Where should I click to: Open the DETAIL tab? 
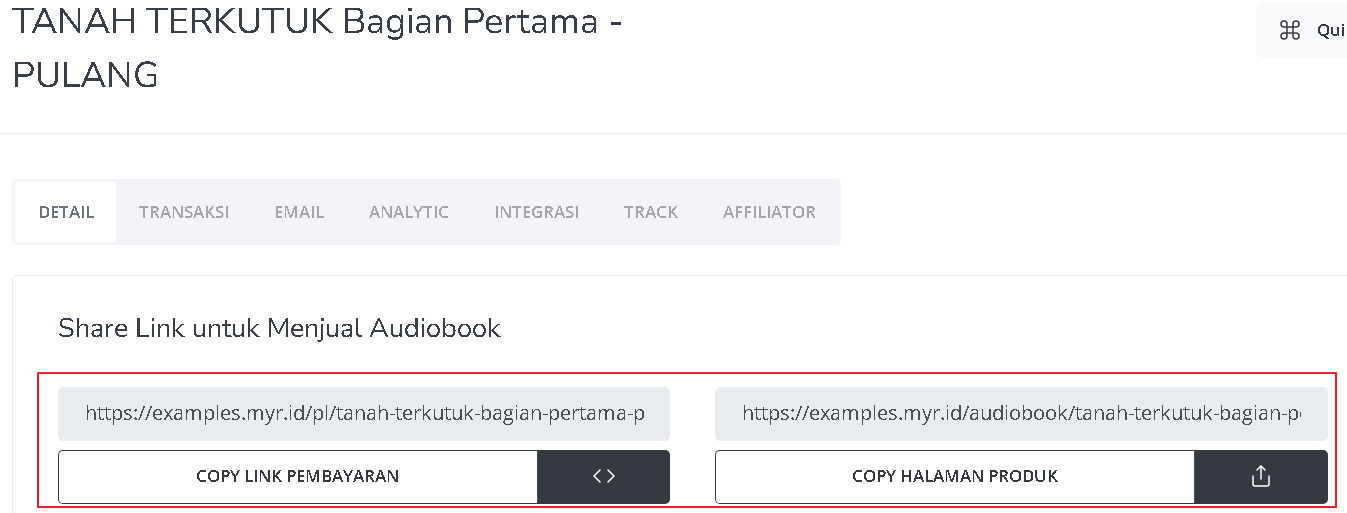tap(66, 212)
